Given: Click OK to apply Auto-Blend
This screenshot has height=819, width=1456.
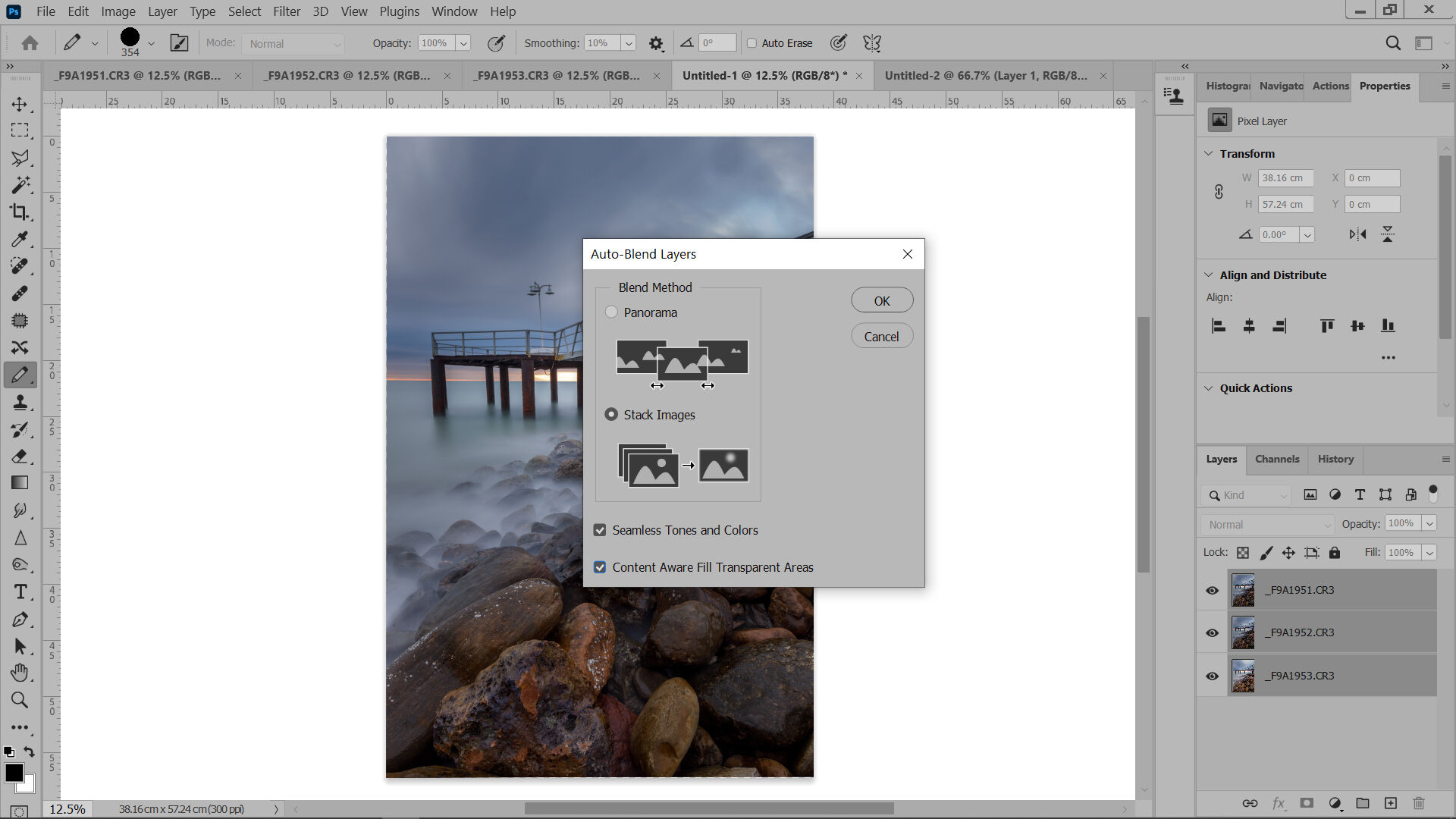Looking at the screenshot, I should click(x=881, y=300).
